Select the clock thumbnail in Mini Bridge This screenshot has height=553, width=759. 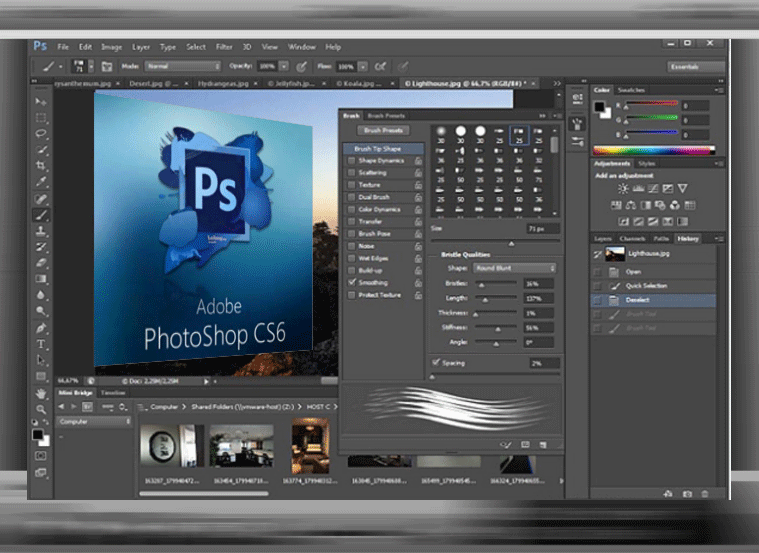coord(172,445)
